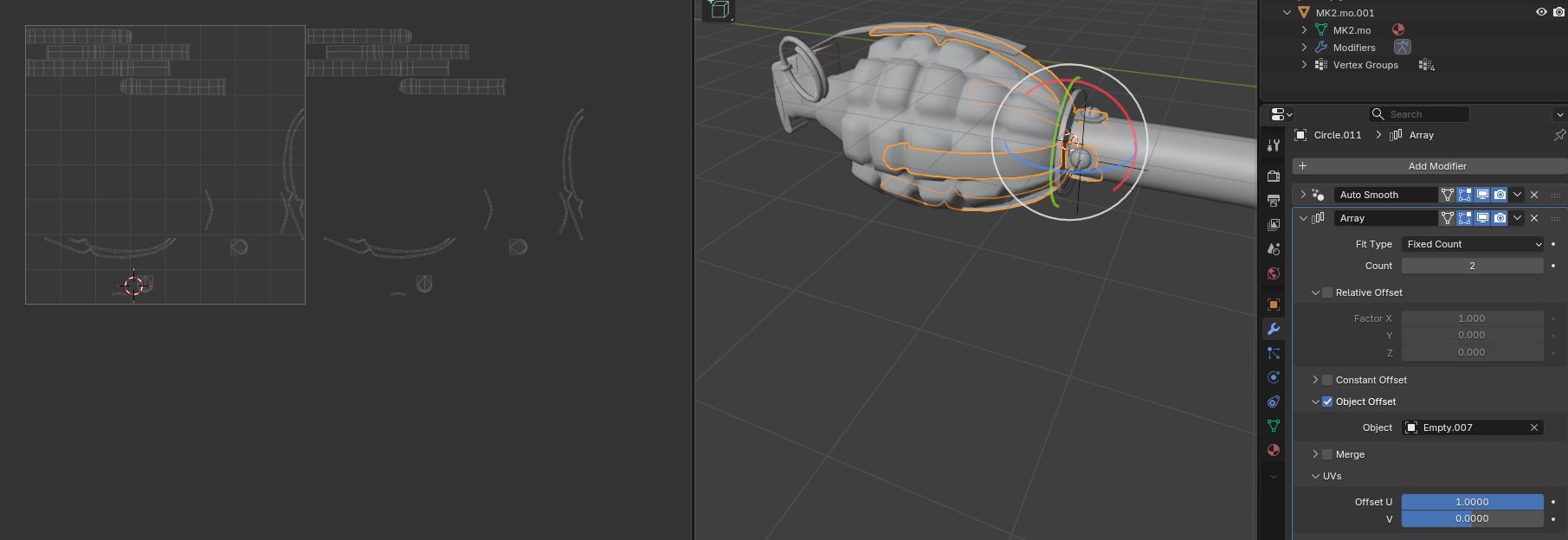Click the perspective view cube icon in viewport

718,10
